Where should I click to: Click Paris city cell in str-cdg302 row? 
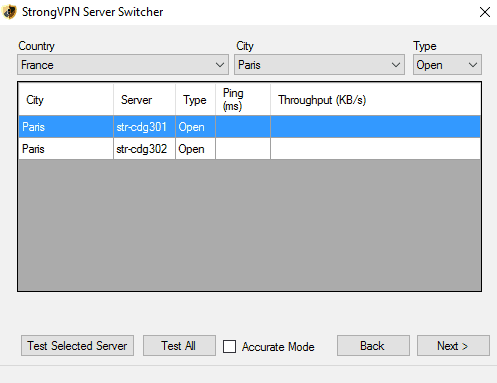point(66,149)
